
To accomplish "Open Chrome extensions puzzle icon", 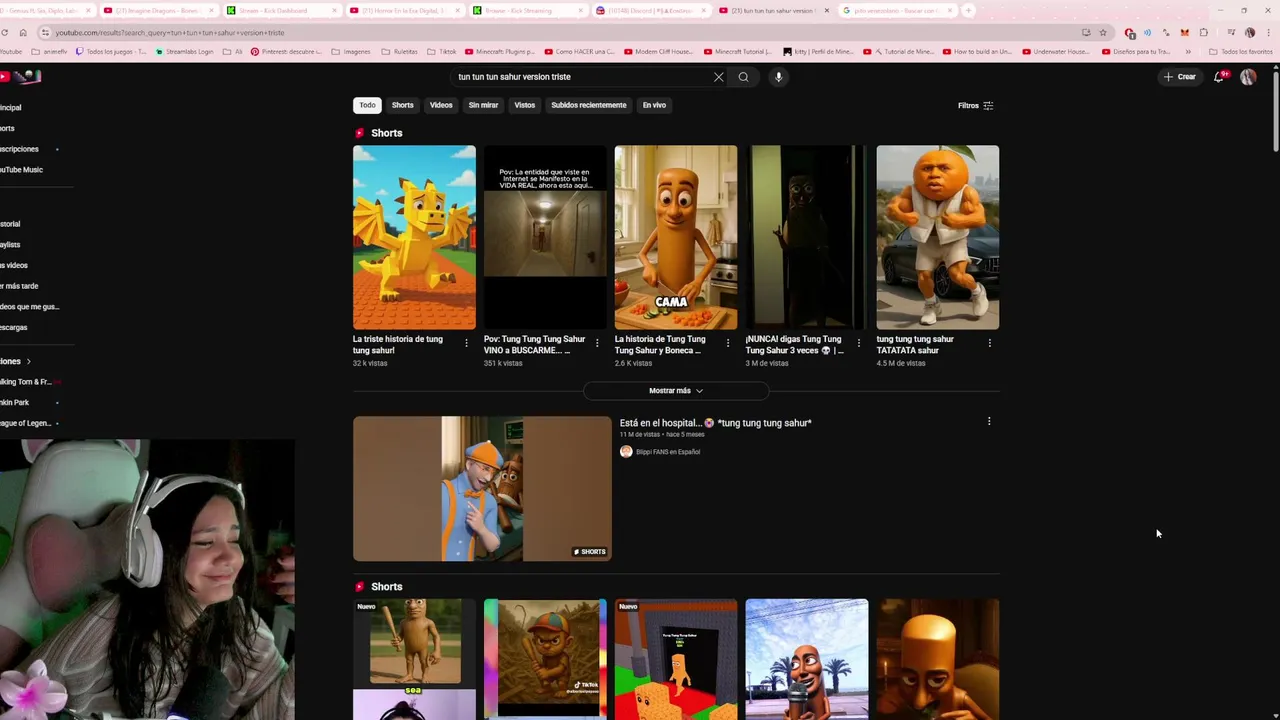I will 1204,32.
